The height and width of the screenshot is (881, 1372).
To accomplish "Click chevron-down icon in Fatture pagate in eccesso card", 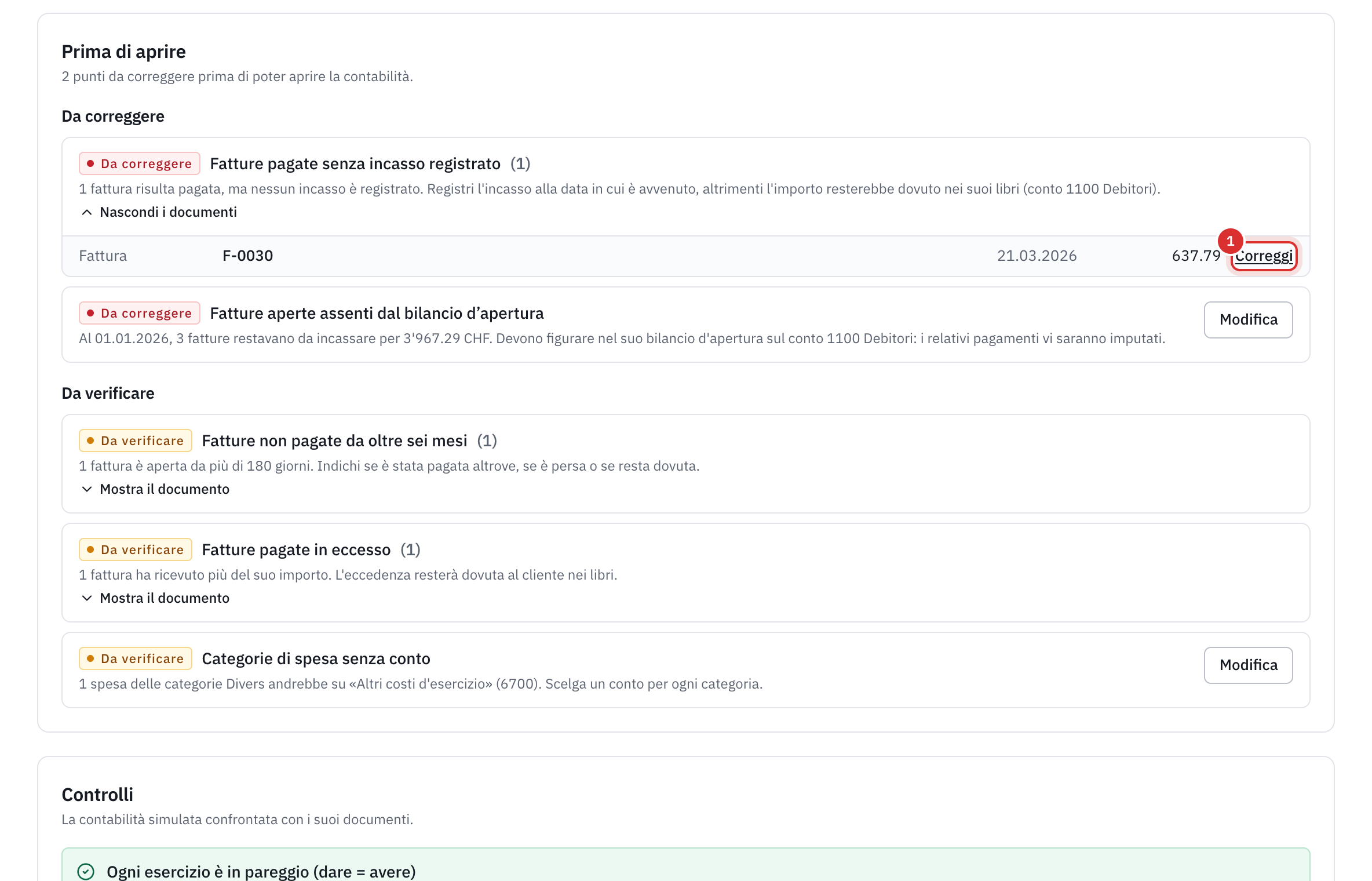I will 87,598.
